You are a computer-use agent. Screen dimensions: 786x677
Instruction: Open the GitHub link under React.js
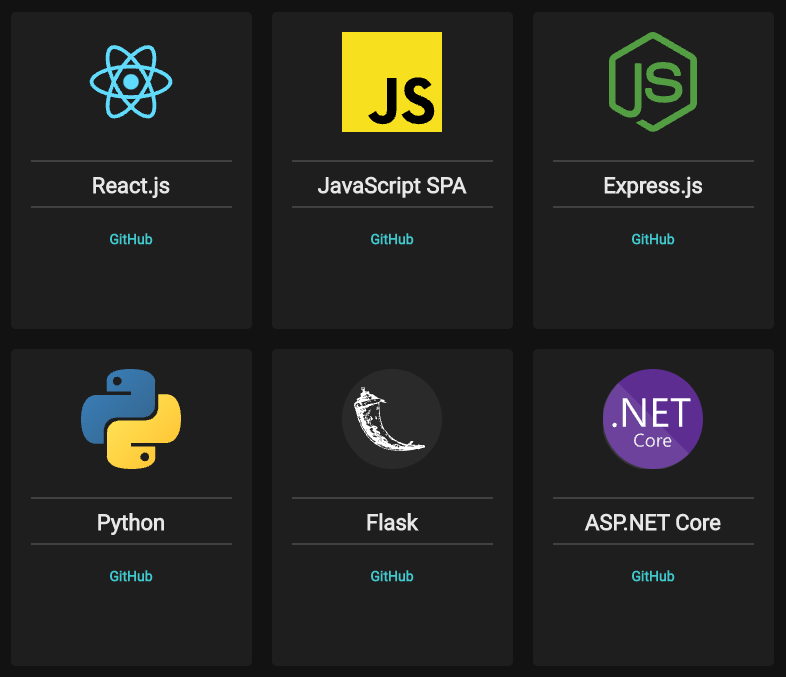(131, 239)
